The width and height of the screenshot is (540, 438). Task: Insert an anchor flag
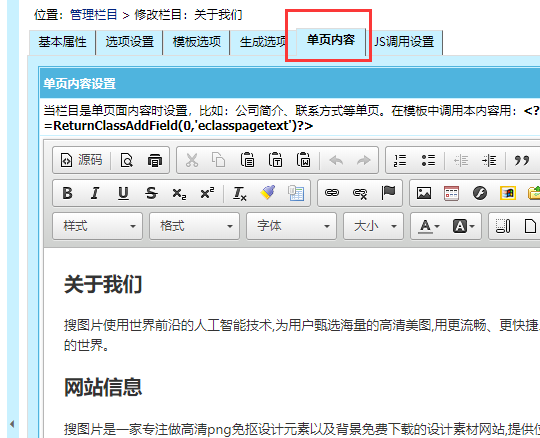[x=388, y=193]
